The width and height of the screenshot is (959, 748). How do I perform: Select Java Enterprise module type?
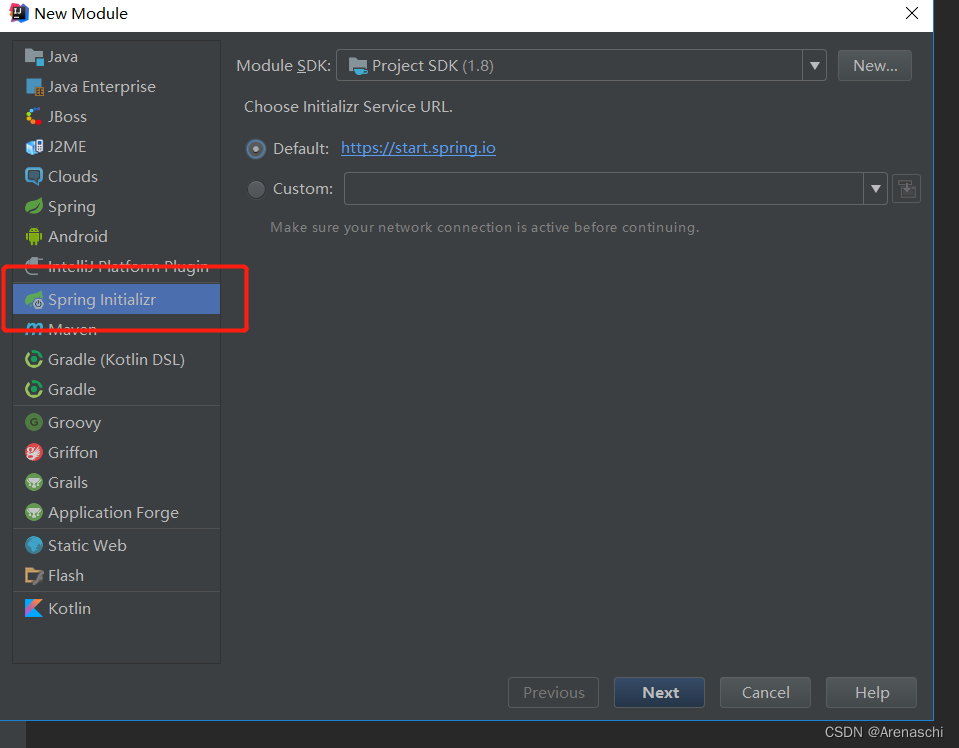pyautogui.click(x=116, y=87)
